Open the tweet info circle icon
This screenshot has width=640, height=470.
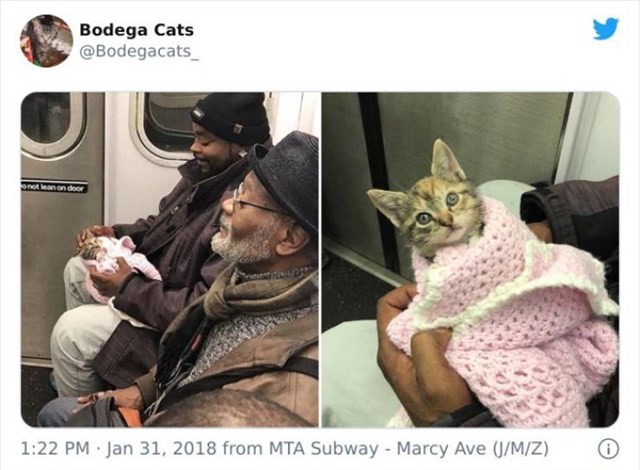click(x=609, y=449)
